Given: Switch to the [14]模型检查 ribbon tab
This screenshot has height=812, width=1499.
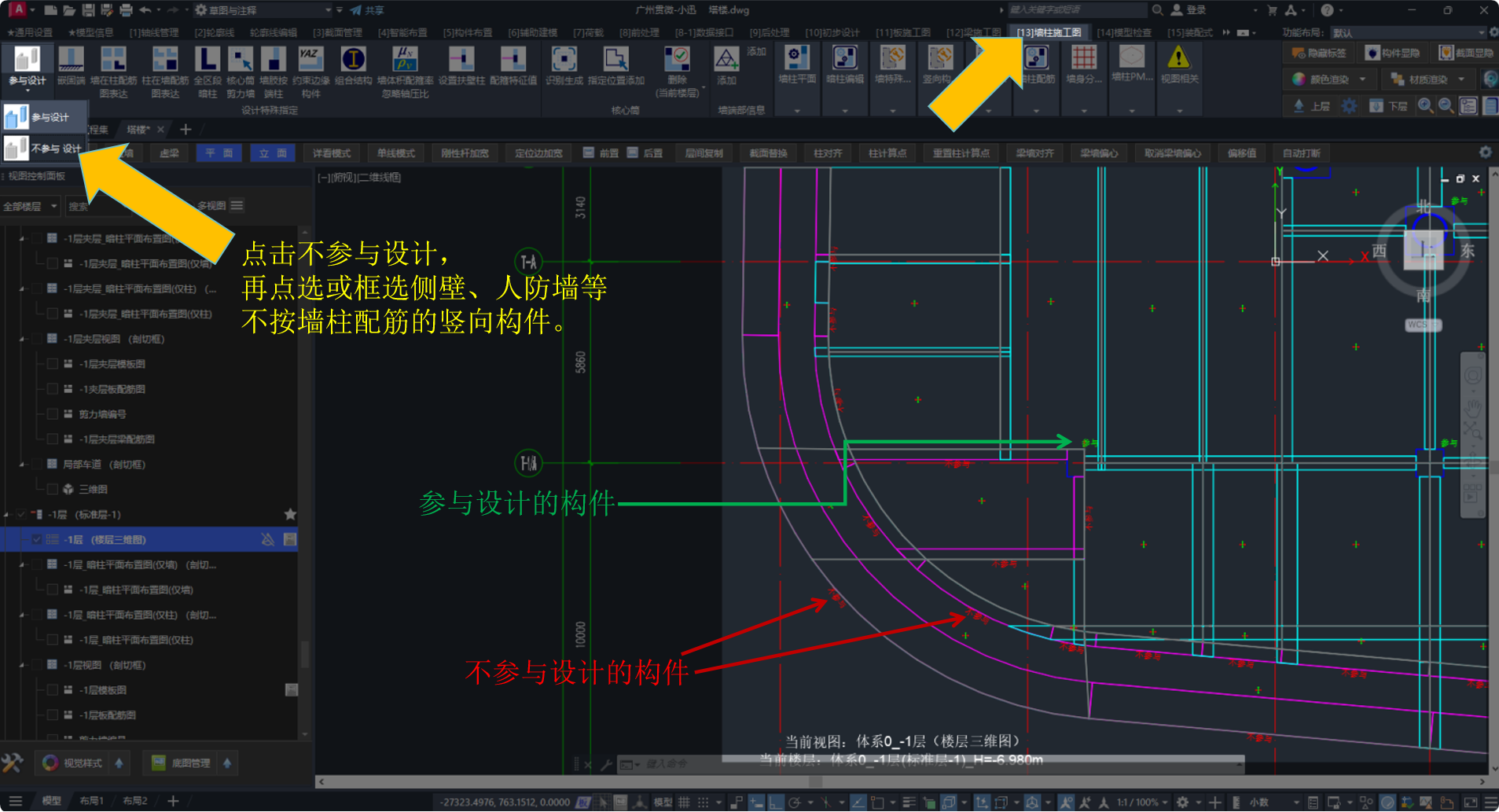Looking at the screenshot, I should pos(1124,32).
